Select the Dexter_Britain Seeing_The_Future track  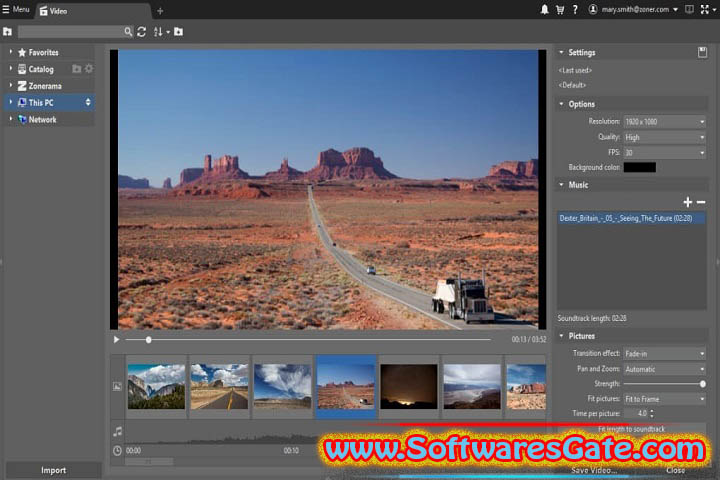(x=631, y=218)
